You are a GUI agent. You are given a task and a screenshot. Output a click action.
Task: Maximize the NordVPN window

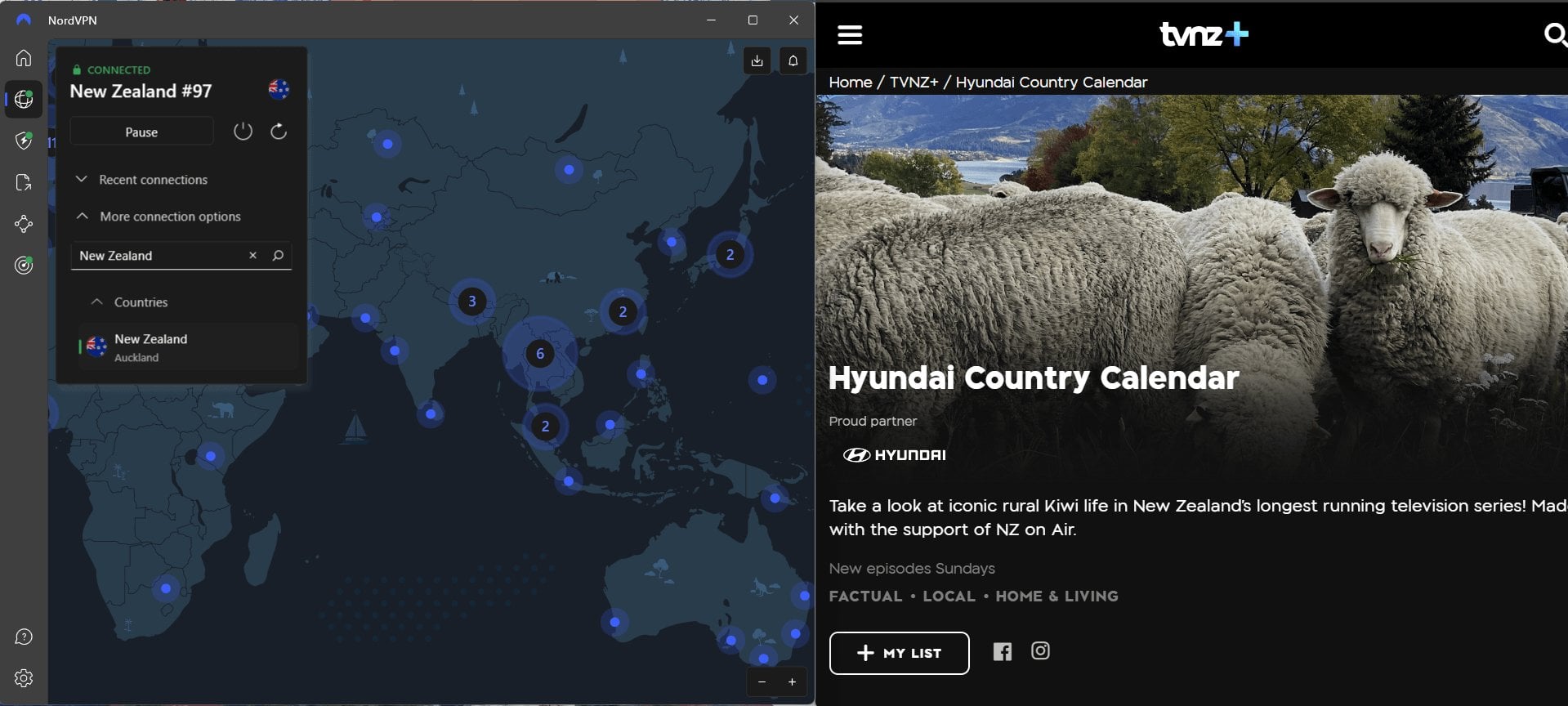click(x=753, y=20)
